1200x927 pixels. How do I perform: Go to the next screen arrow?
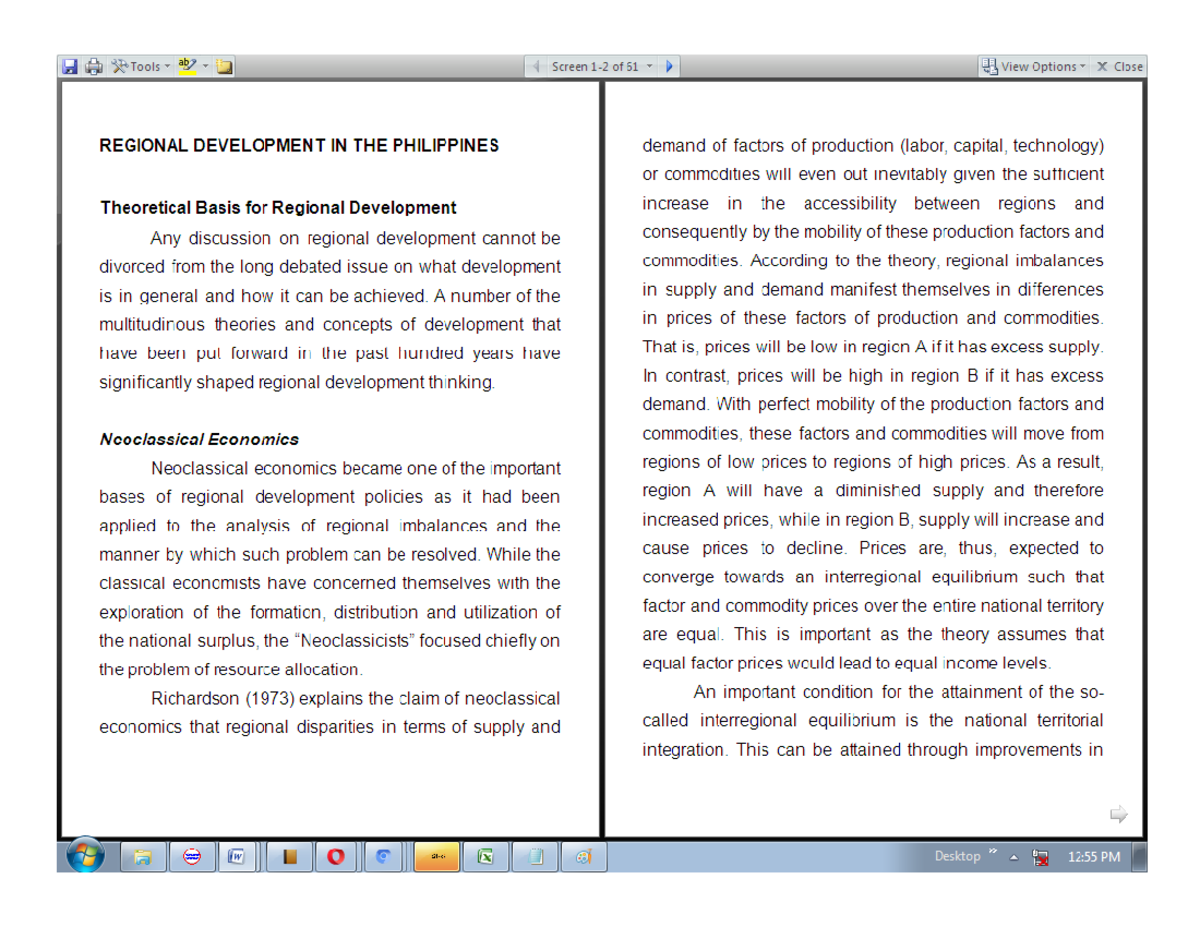coord(669,67)
